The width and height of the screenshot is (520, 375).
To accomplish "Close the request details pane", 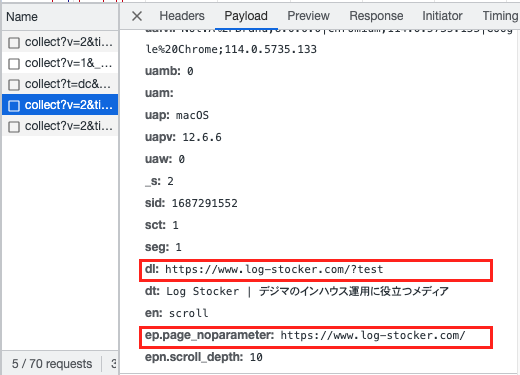I will tap(137, 16).
